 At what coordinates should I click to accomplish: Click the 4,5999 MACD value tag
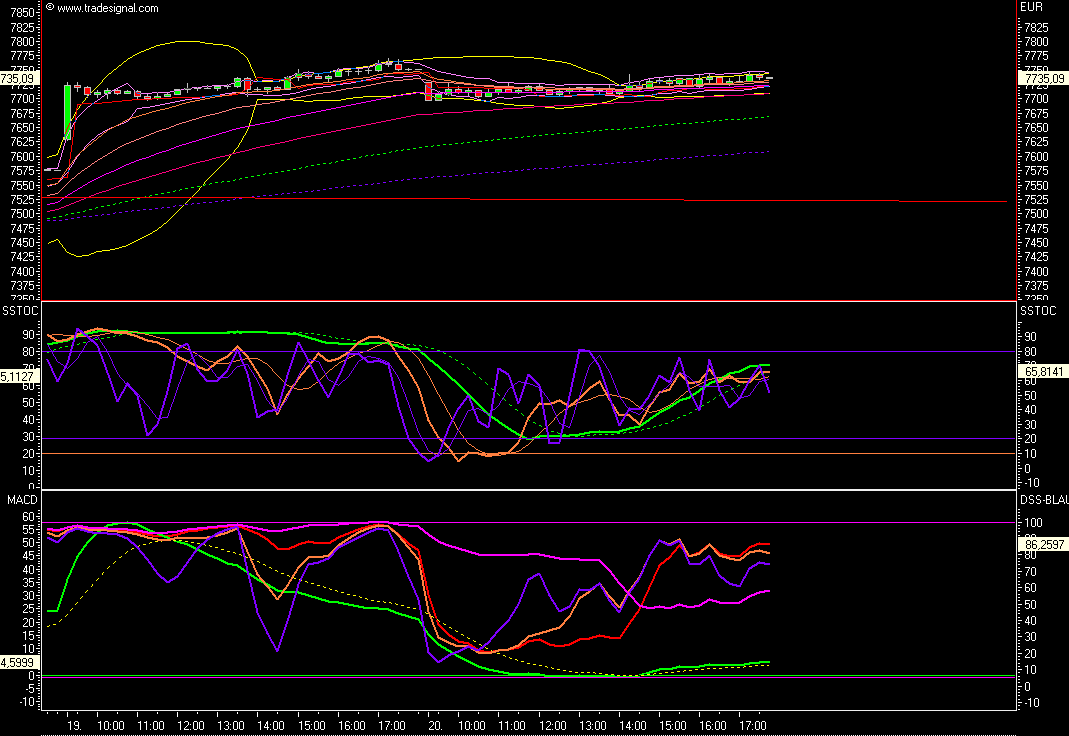(18, 662)
